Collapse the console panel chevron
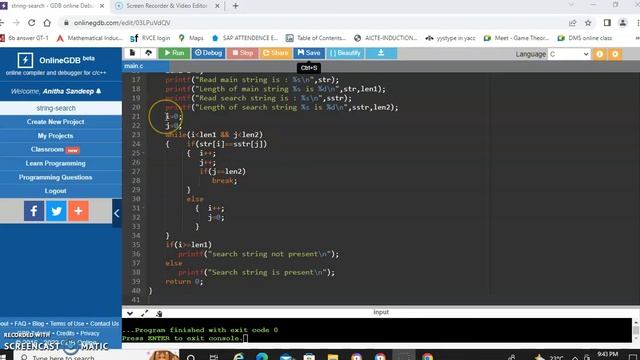Screen dimensions: 640x360 click(130, 313)
